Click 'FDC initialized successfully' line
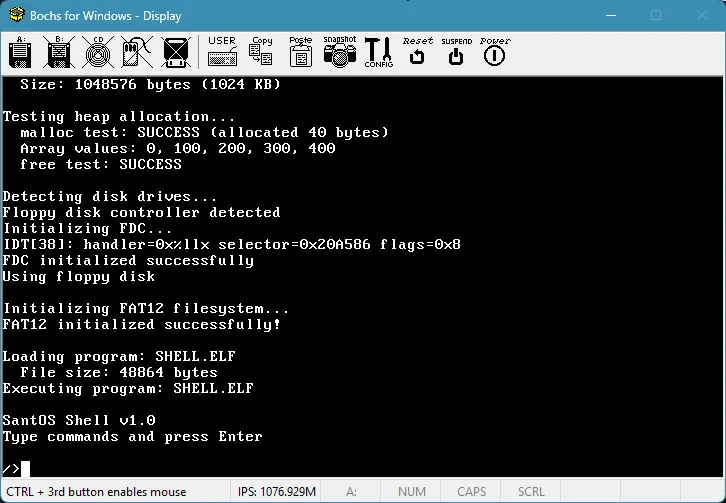The image size is (726, 503). (x=128, y=260)
